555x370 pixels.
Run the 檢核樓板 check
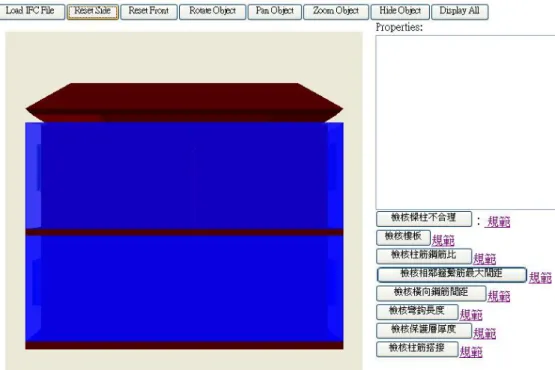tap(403, 238)
